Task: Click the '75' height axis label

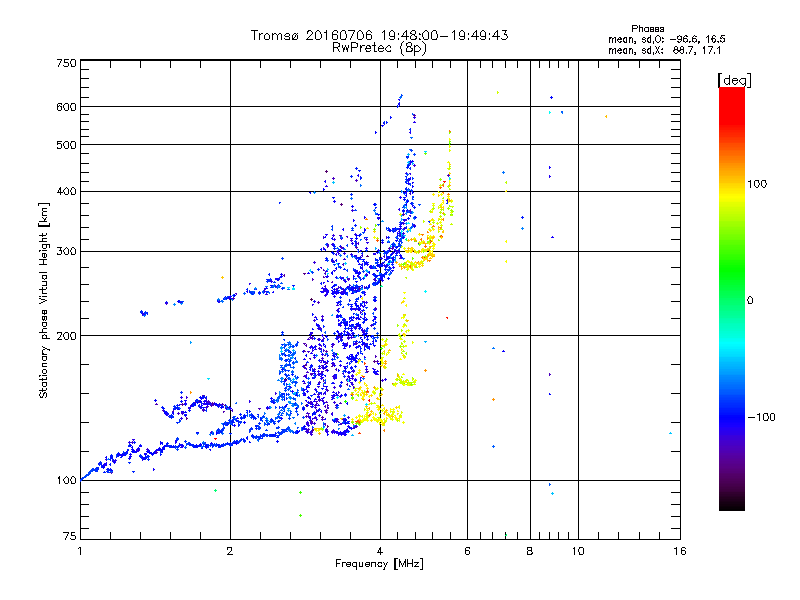Action: pyautogui.click(x=70, y=536)
